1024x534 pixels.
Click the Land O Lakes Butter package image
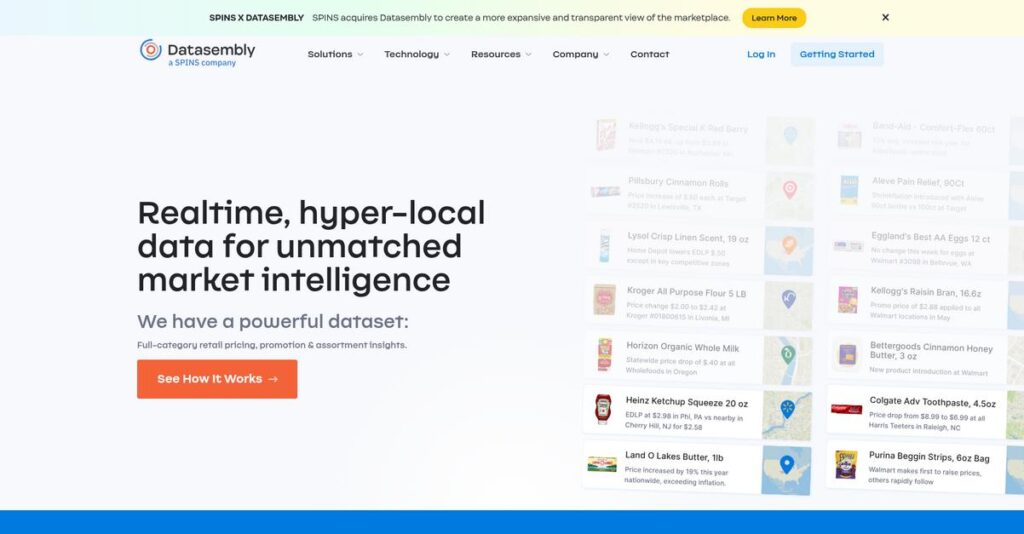[601, 464]
